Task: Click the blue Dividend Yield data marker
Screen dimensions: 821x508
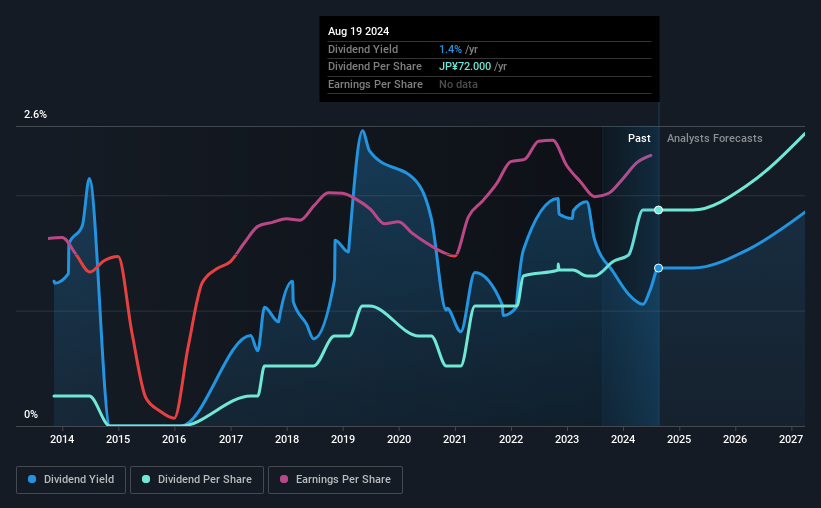Action: 659,268
